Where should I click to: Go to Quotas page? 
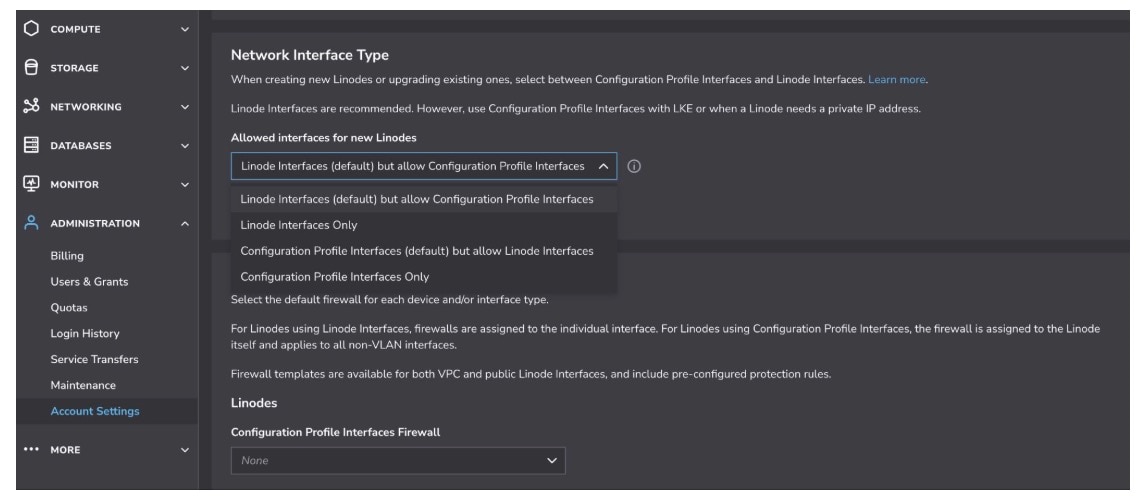(x=69, y=307)
